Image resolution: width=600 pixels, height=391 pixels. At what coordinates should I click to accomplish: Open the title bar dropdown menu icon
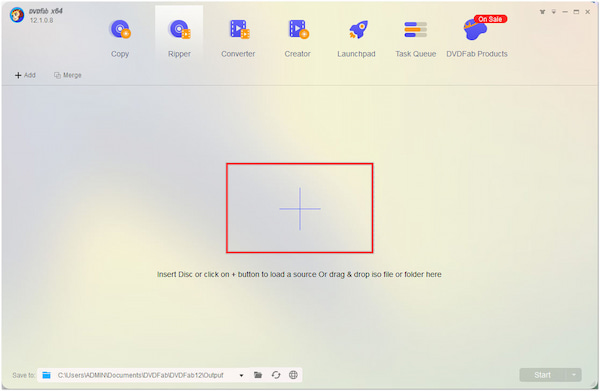click(x=554, y=12)
